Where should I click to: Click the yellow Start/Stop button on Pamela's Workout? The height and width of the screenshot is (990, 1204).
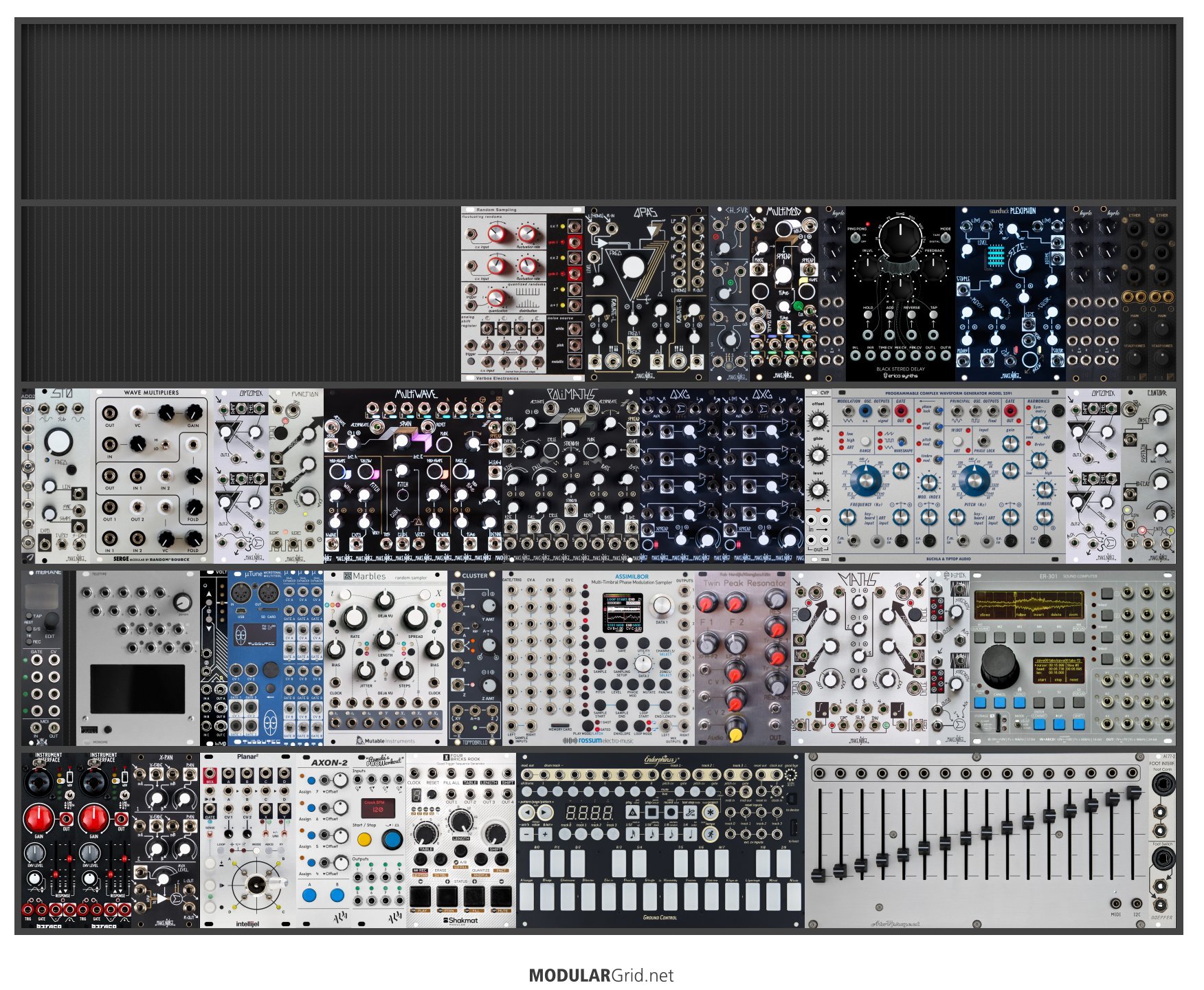click(364, 839)
